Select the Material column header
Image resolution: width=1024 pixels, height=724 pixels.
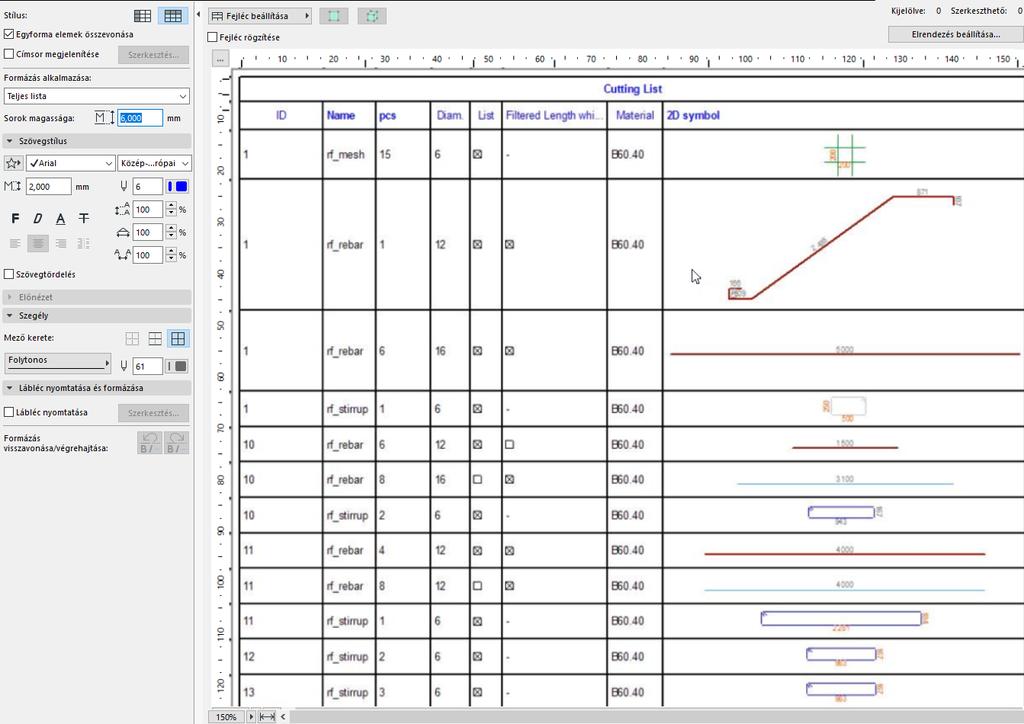[635, 116]
